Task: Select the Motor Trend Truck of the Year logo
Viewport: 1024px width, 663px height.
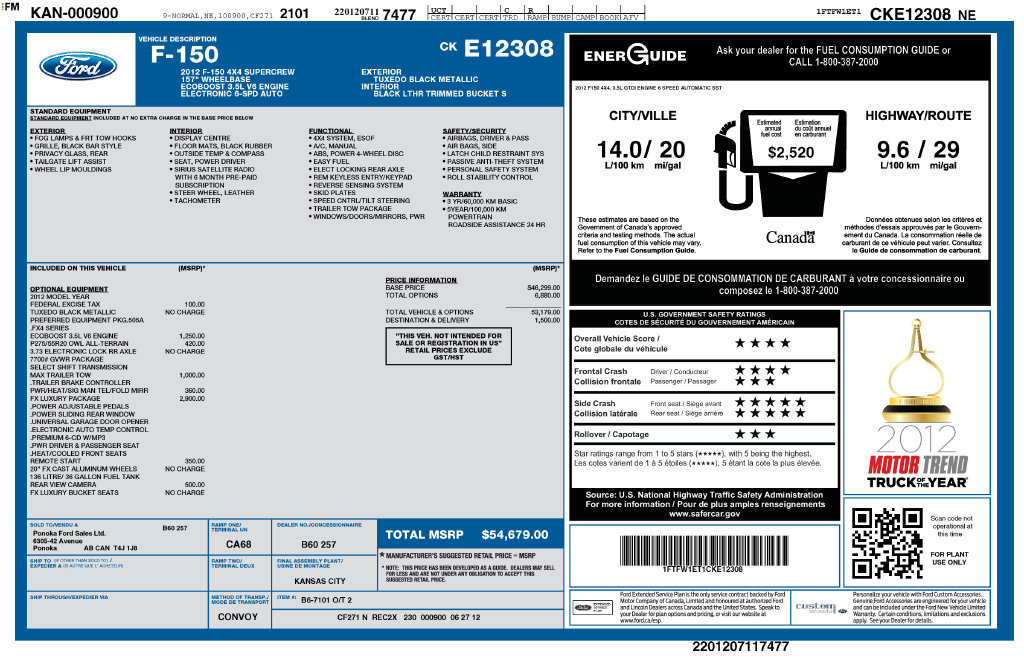Action: 917,458
